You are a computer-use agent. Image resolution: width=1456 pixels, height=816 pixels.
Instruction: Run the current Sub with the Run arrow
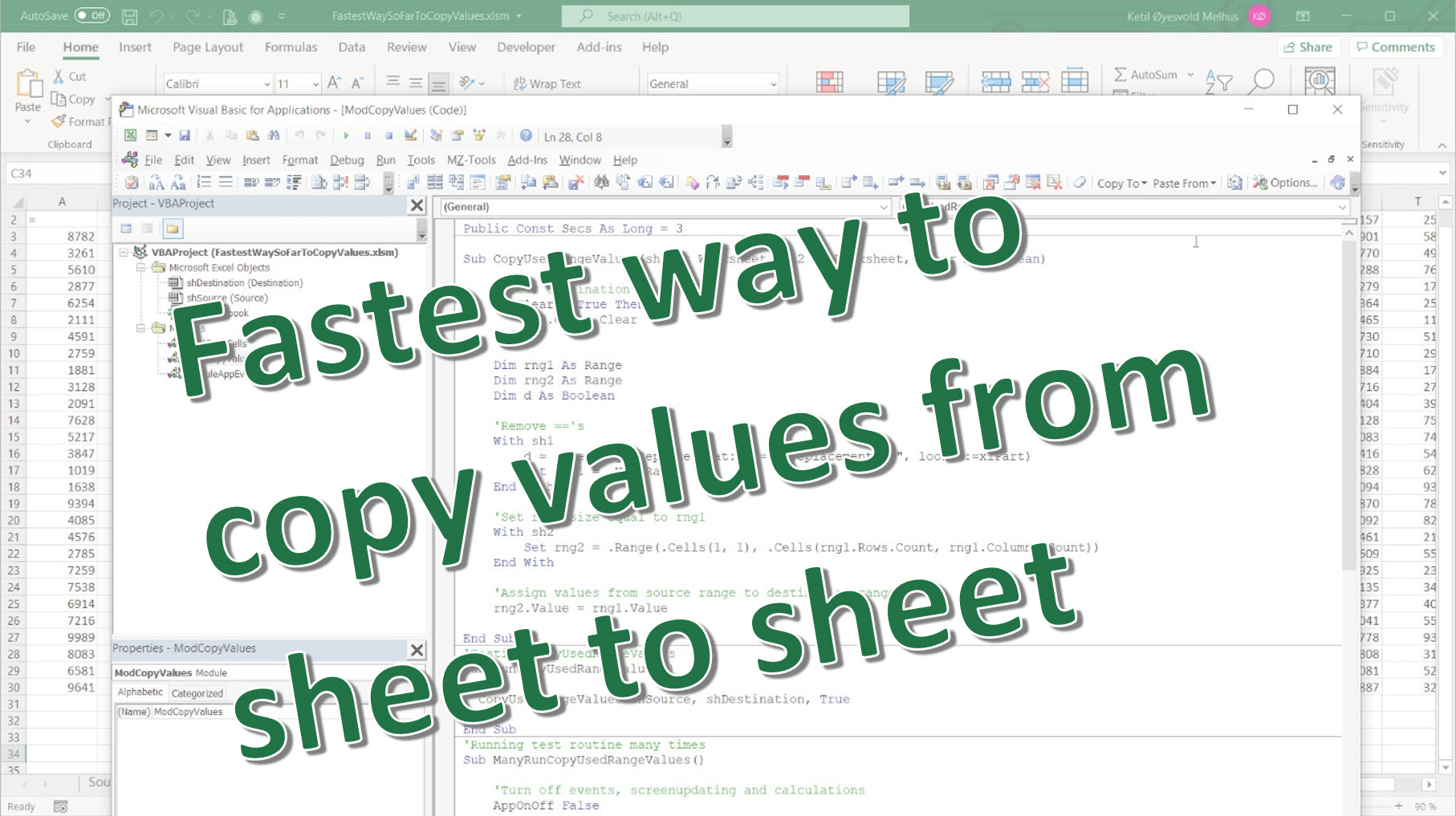(x=346, y=136)
